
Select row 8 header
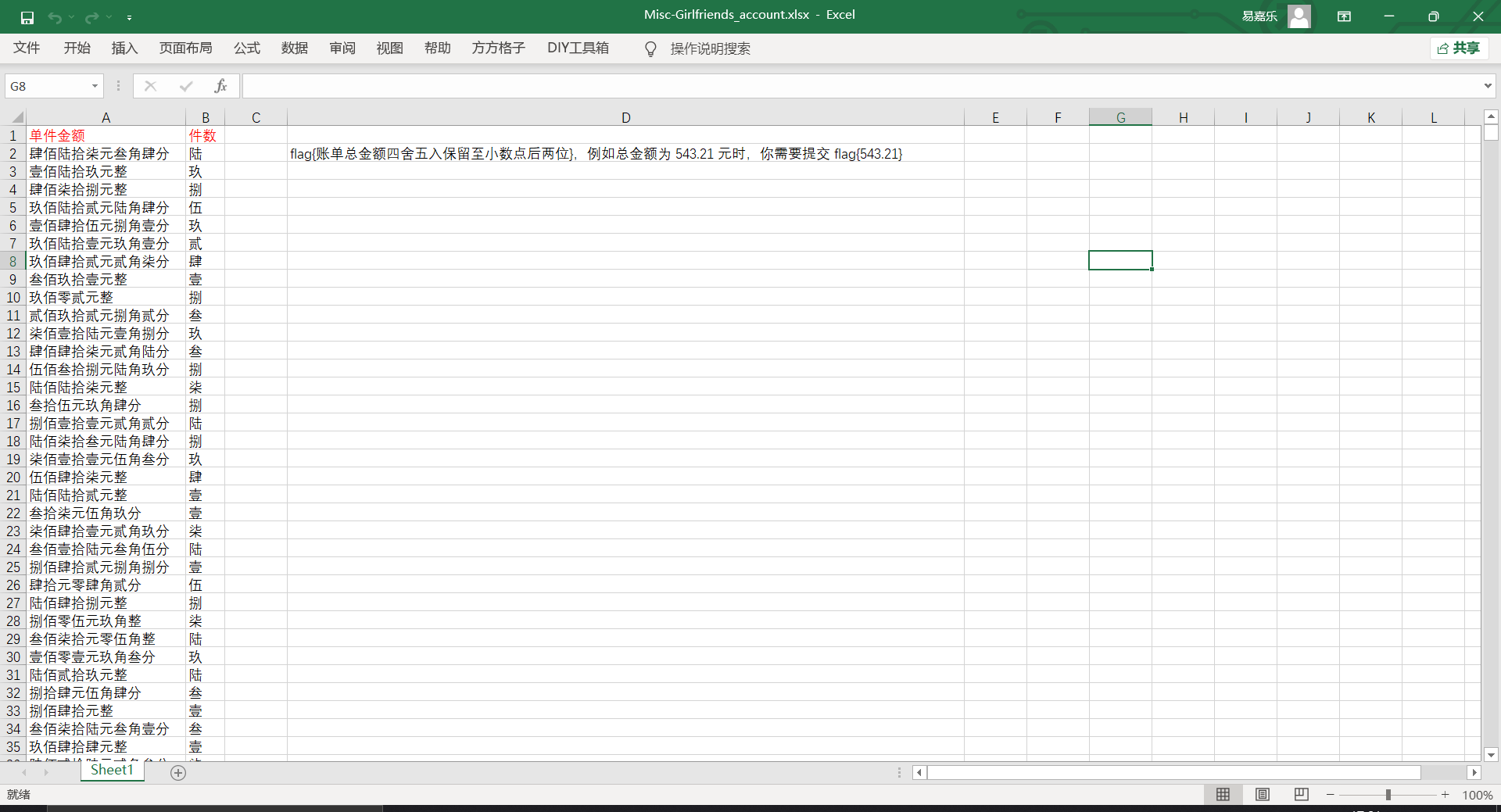13,261
